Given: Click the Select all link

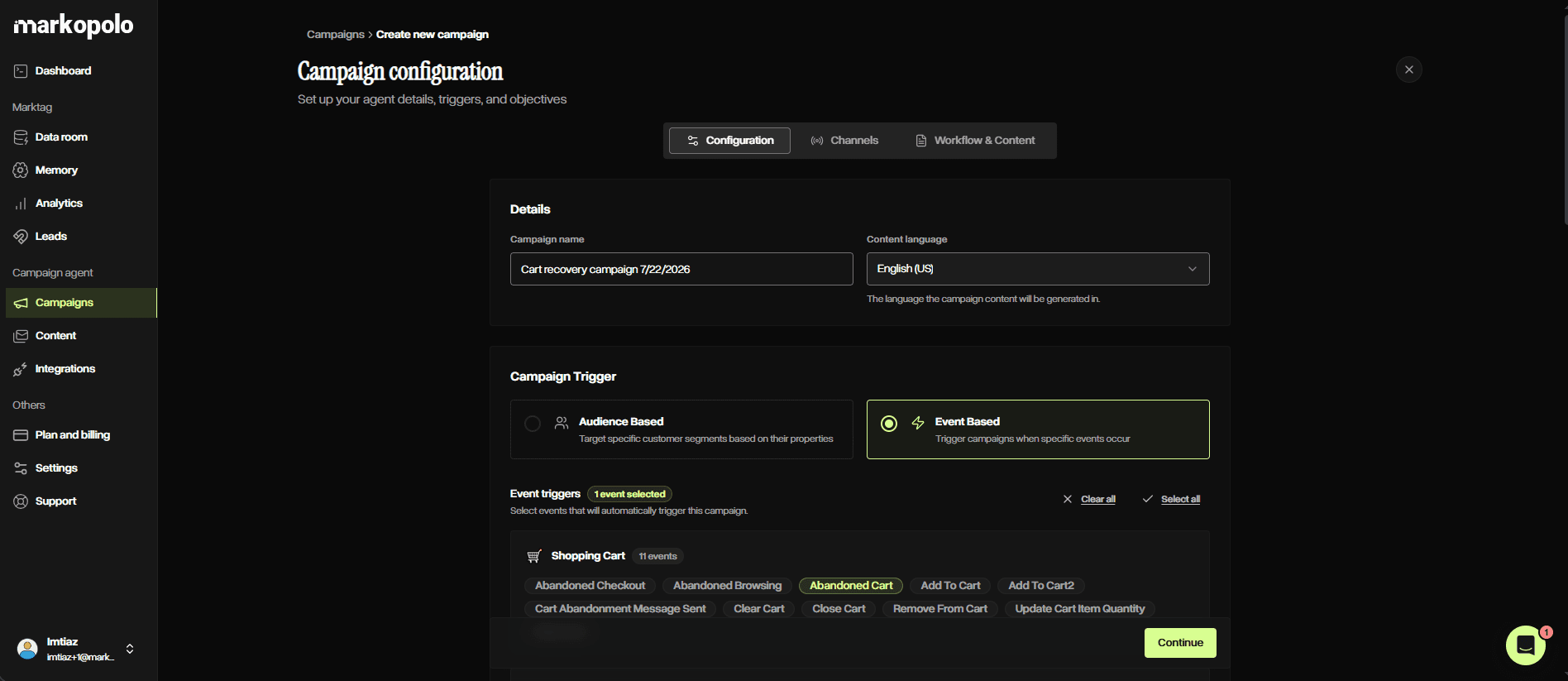Looking at the screenshot, I should click(x=1180, y=499).
